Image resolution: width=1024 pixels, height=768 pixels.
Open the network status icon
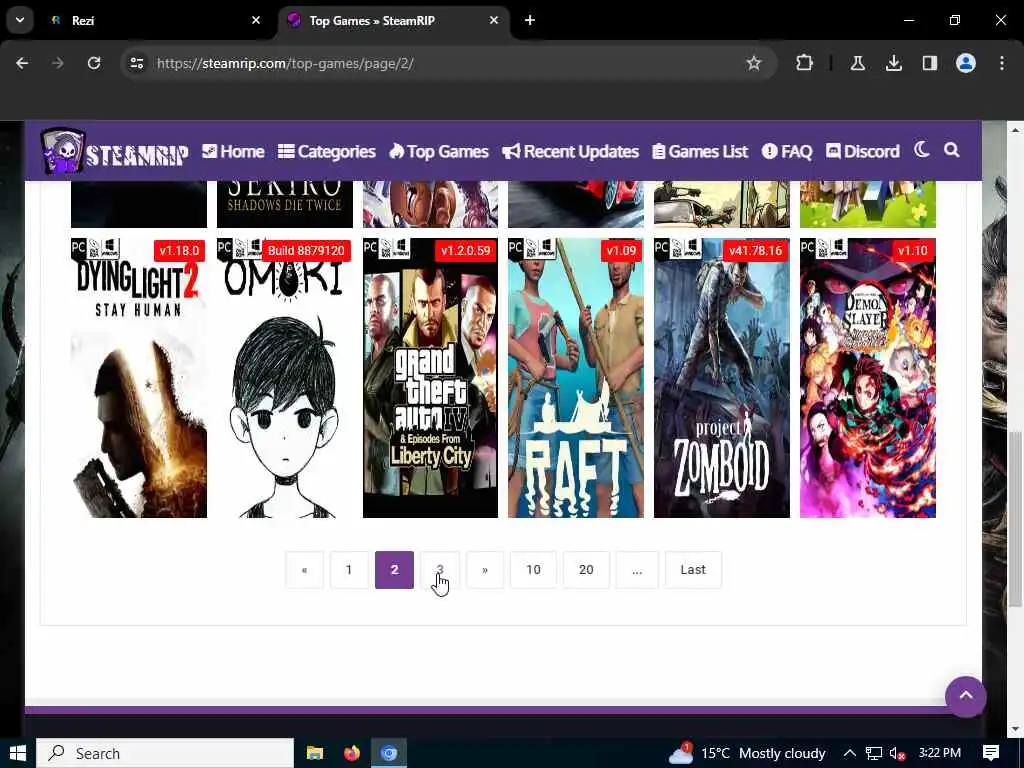coord(874,754)
